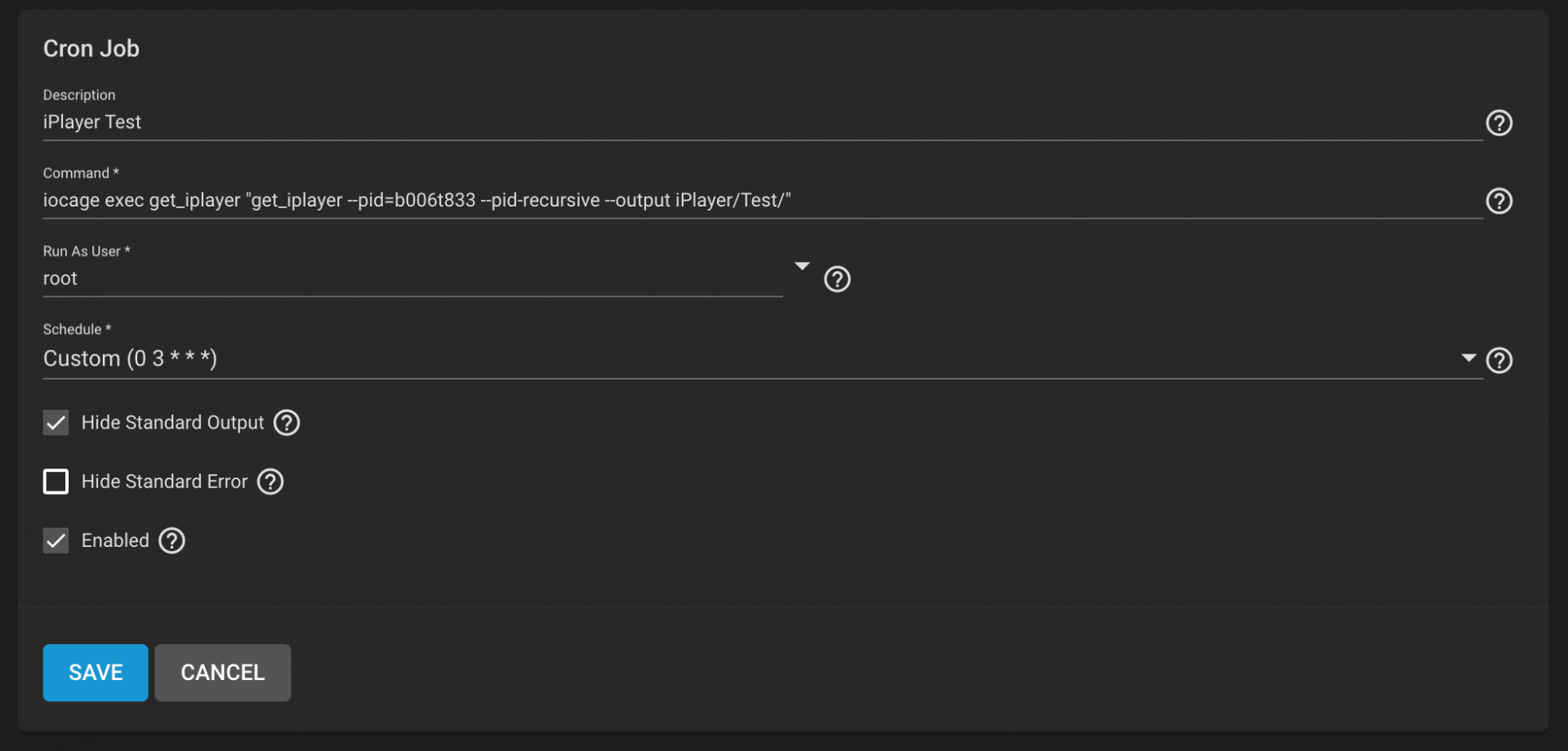Viewport: 1568px width, 751px height.
Task: Open the Custom (0 3 * * *) schedule selector
Action: pos(763,358)
